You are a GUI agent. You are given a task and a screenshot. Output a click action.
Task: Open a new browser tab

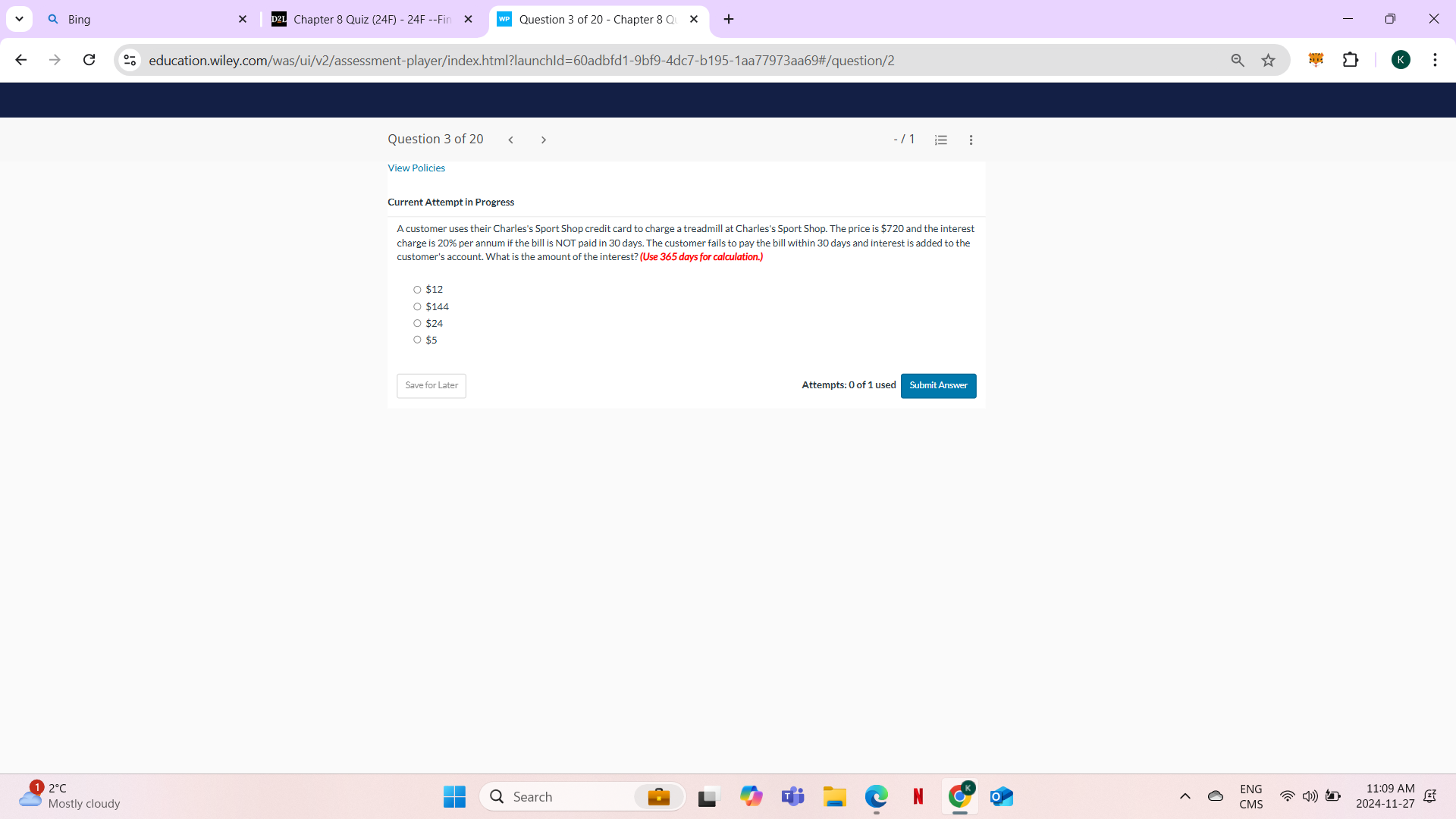click(x=729, y=19)
